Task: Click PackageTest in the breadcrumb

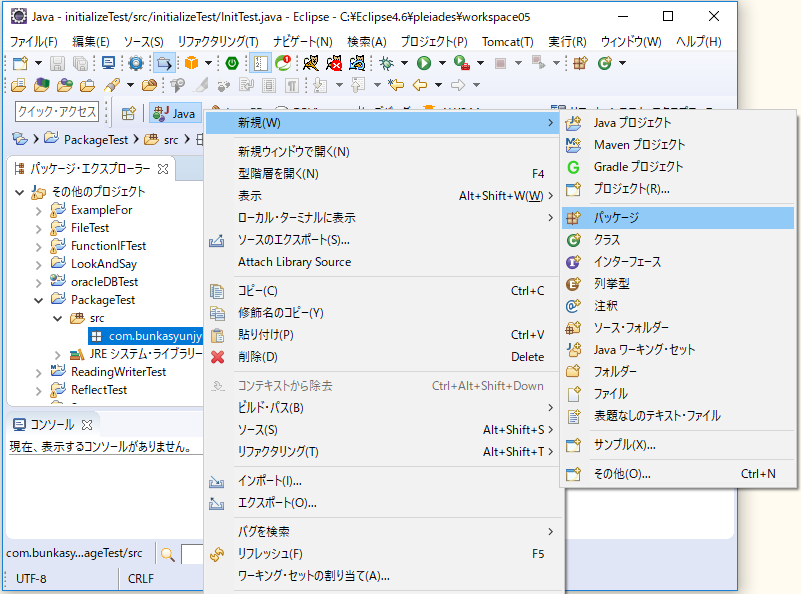Action: (96, 139)
